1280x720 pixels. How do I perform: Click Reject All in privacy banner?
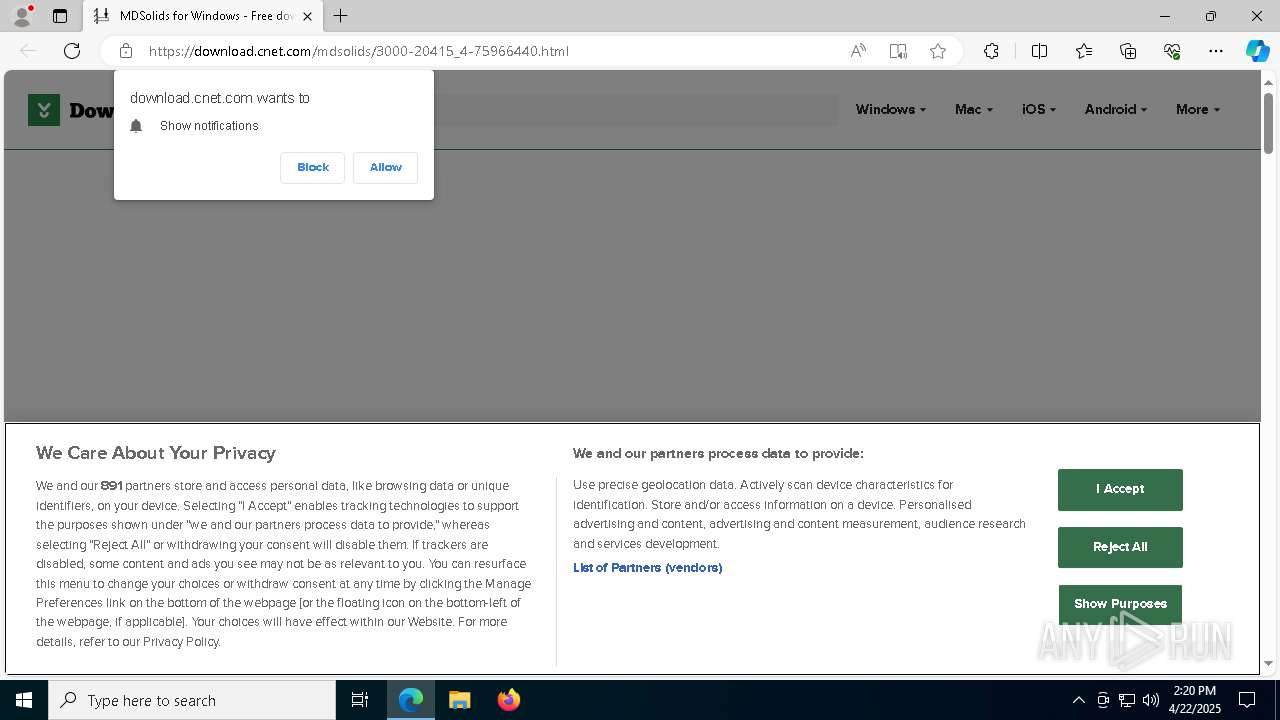1120,547
